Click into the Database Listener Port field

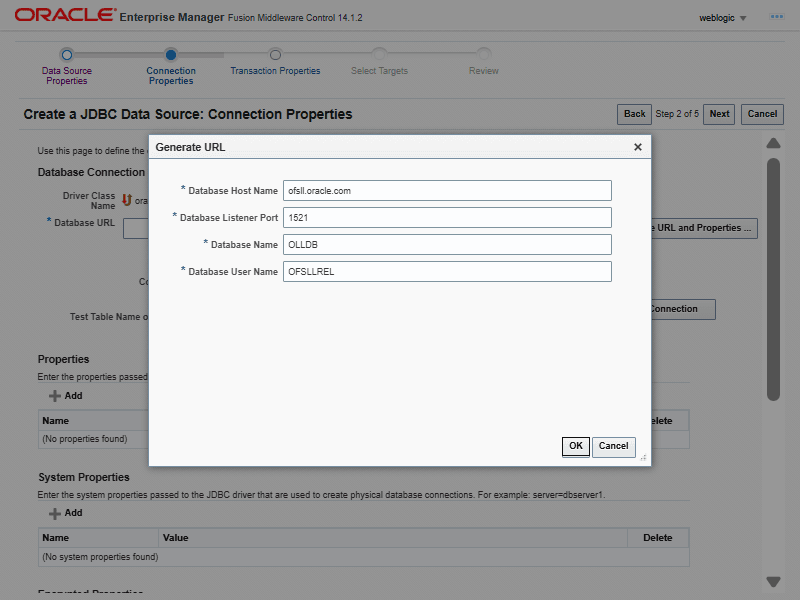(x=447, y=217)
